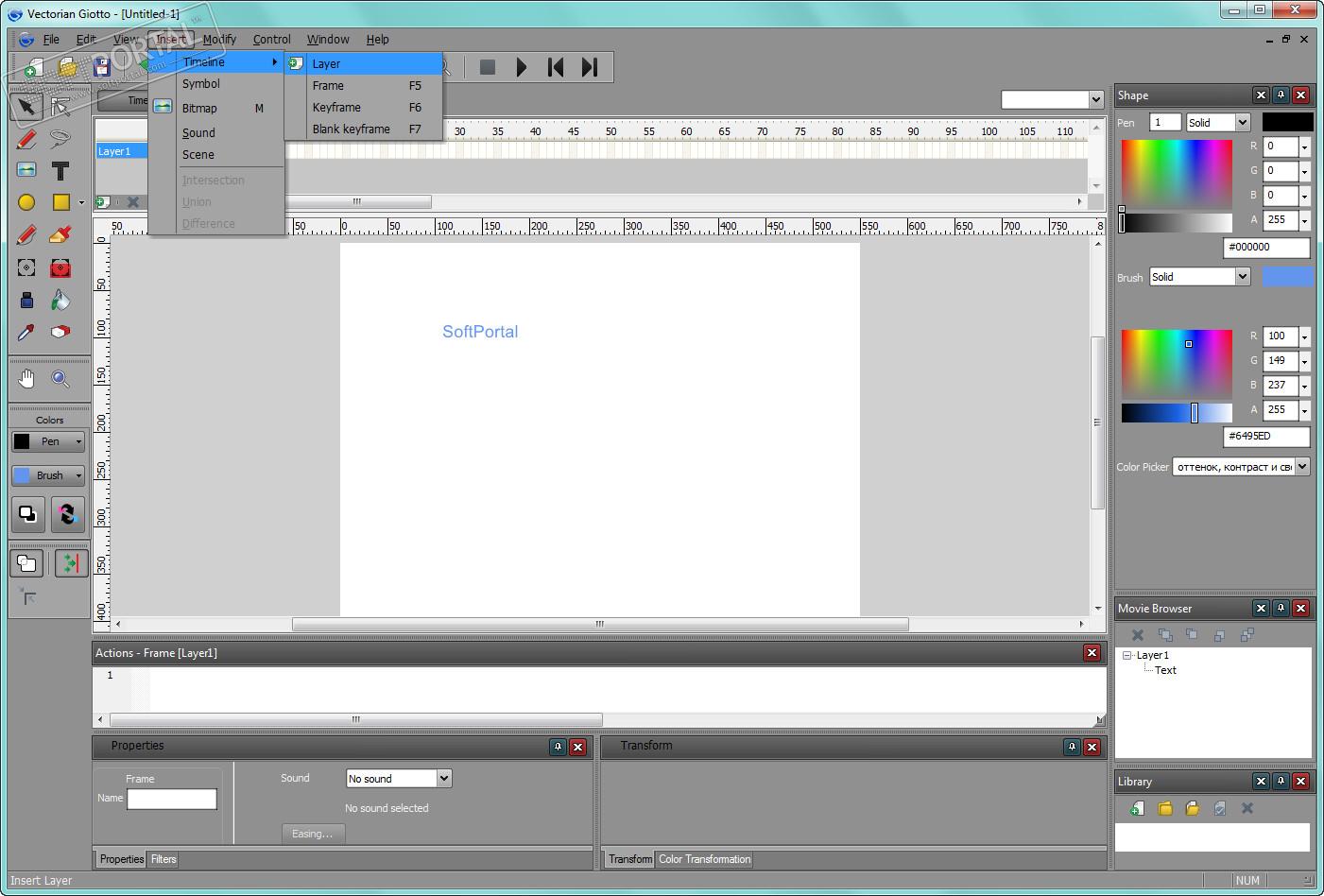
Task: Jump to the last frame
Action: 590,67
